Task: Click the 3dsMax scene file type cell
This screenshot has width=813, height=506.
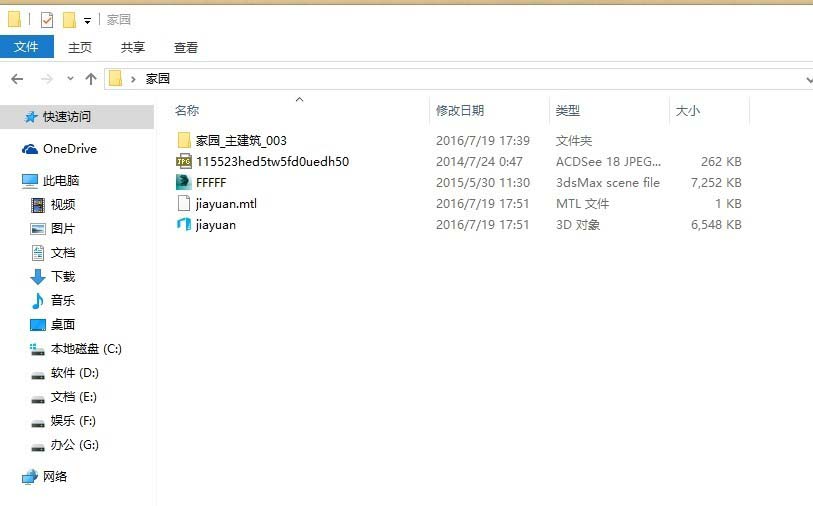Action: (x=608, y=182)
